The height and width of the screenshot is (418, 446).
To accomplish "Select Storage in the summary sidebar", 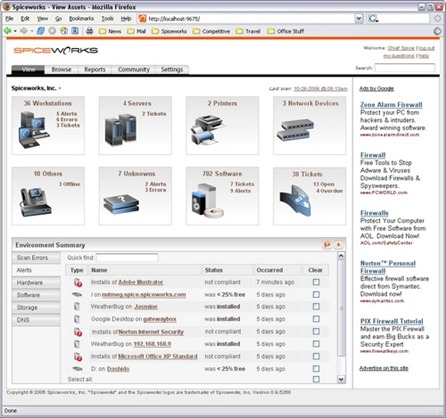I will coord(36,307).
